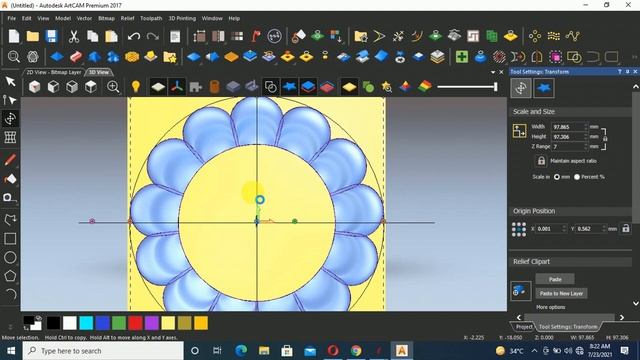Screen dimensions: 640x360
Task: Select the red color swatch
Action: [x=135, y=323]
